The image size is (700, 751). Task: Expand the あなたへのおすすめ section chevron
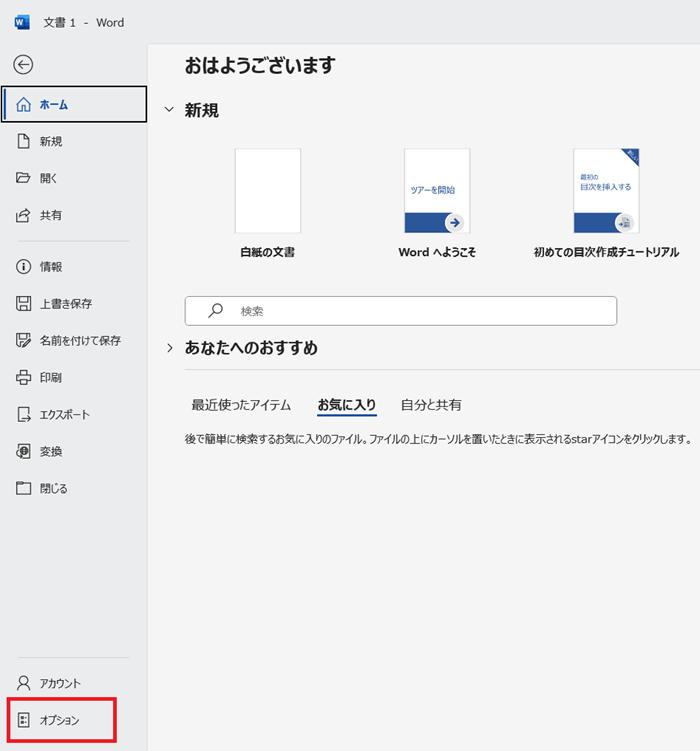coord(169,348)
